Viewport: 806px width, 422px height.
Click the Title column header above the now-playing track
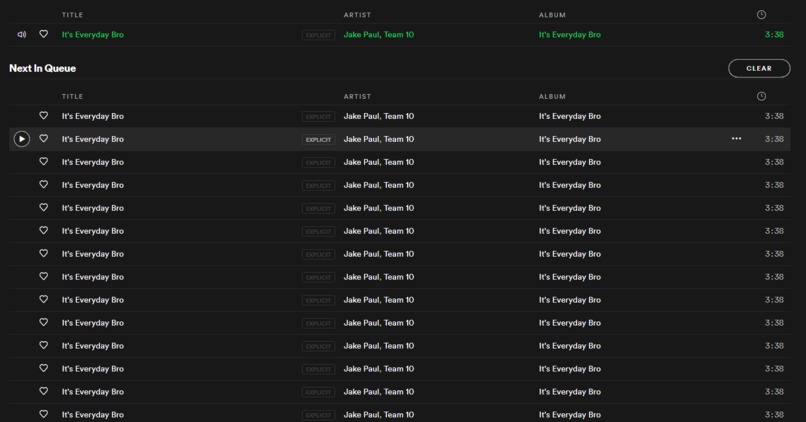[72, 15]
